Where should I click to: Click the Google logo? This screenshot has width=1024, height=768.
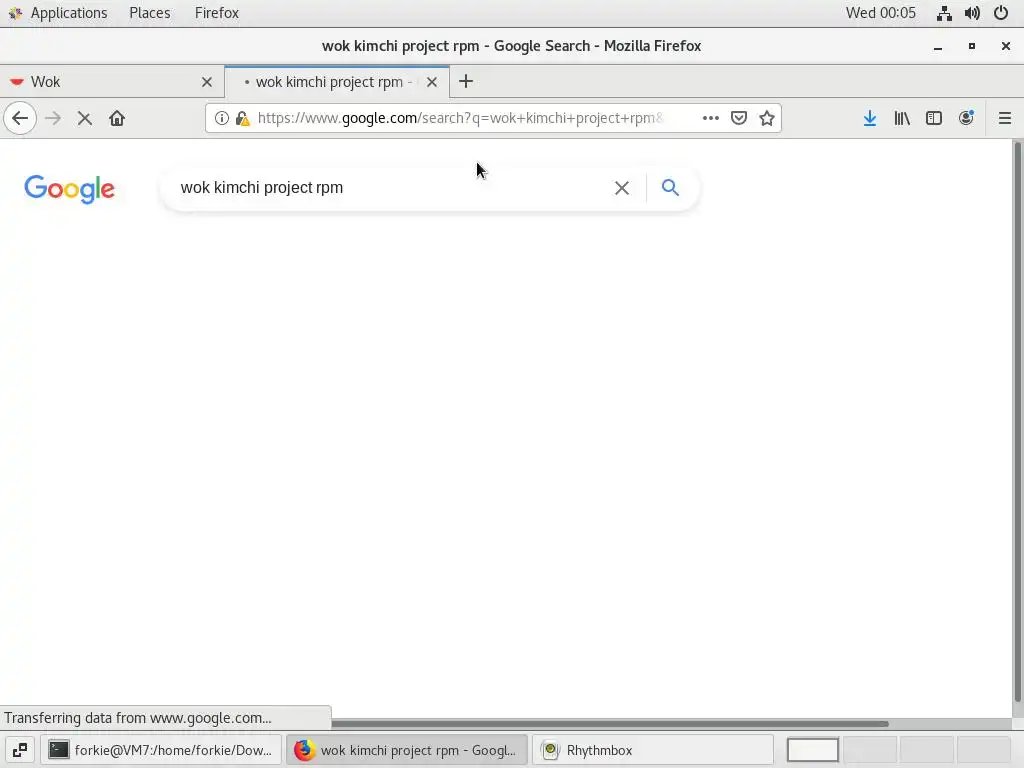coord(69,189)
